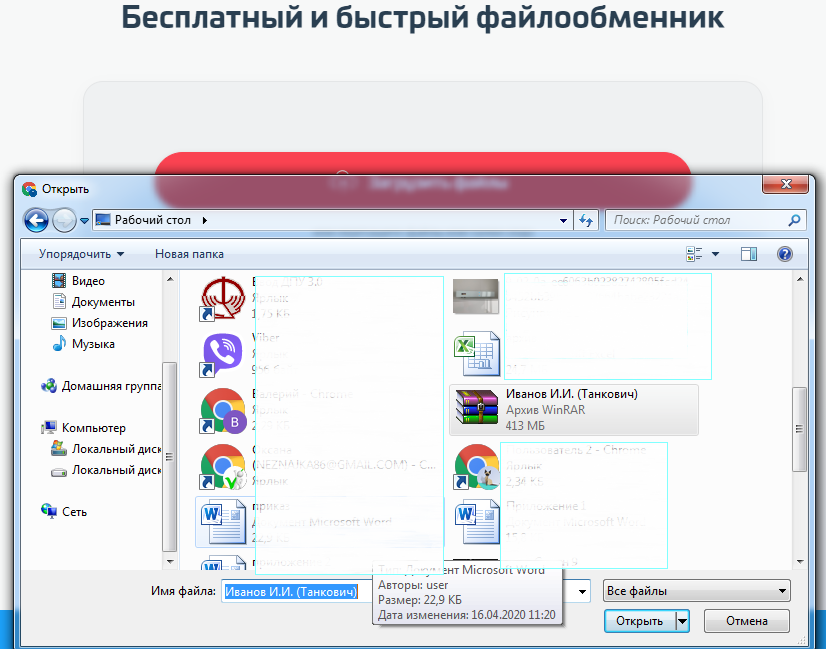Click the red upload button on webpage
This screenshot has width=826, height=649.
423,181
